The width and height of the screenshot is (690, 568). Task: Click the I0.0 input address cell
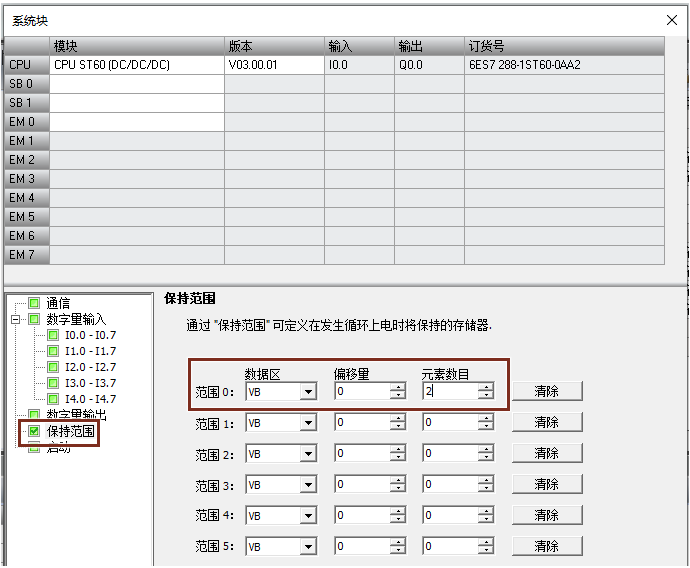(x=359, y=65)
